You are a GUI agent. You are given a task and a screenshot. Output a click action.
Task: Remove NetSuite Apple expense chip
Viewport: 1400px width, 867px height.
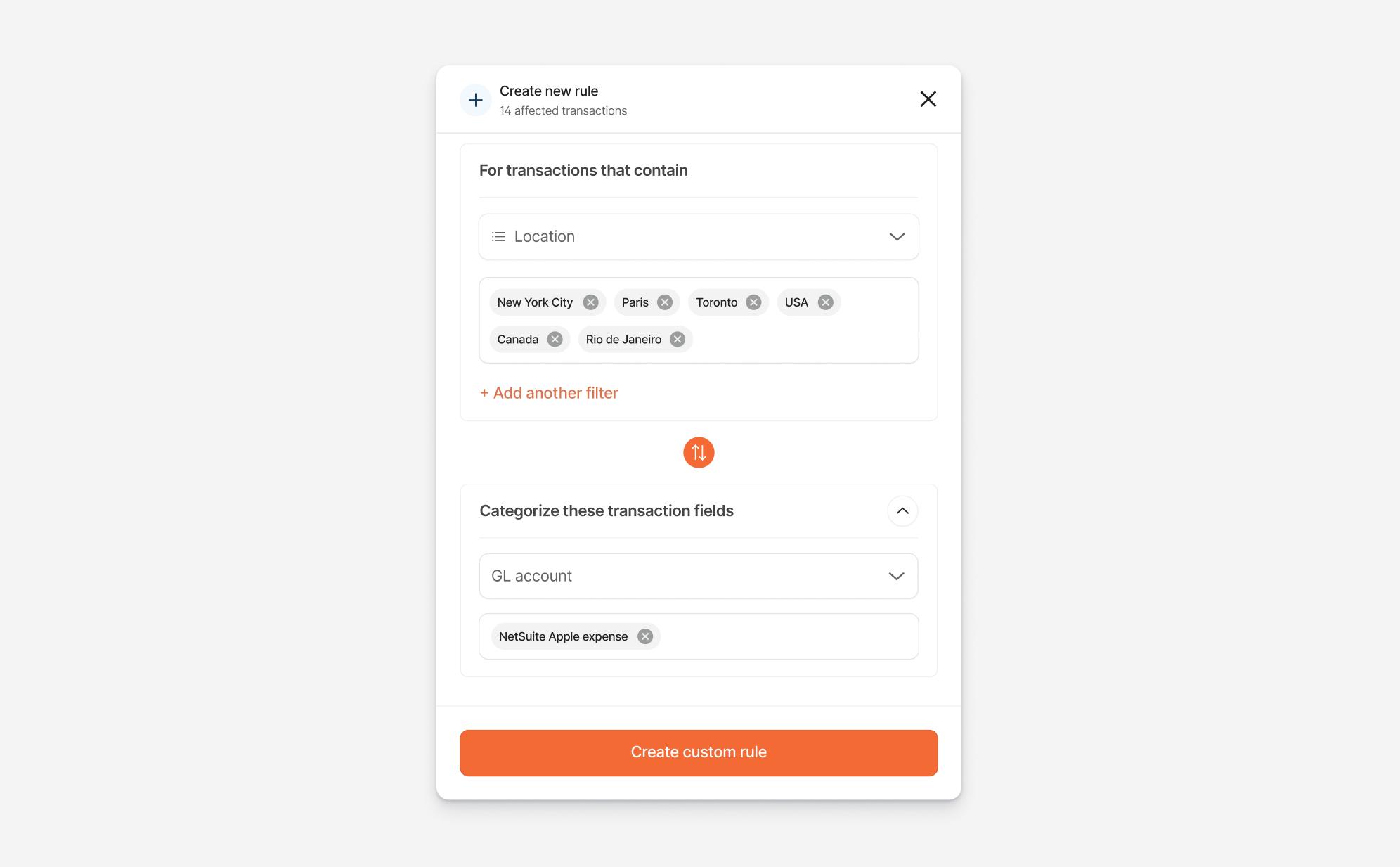coord(644,636)
